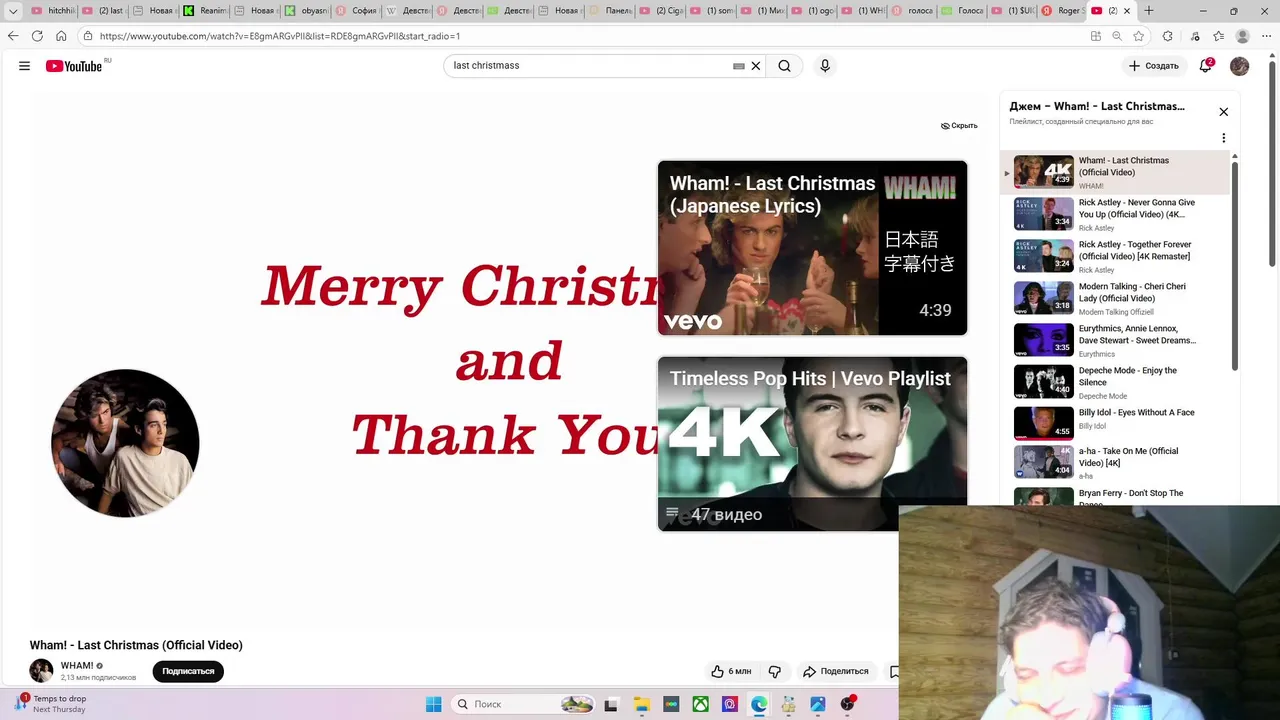
Task: Open playlist three-dots options menu
Action: click(x=1223, y=138)
